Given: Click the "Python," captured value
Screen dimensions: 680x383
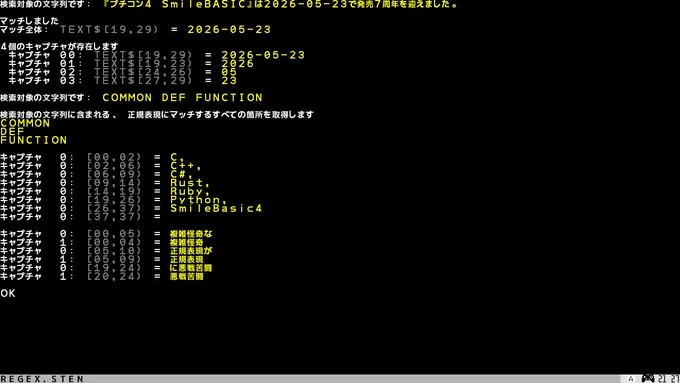Looking at the screenshot, I should point(199,200).
